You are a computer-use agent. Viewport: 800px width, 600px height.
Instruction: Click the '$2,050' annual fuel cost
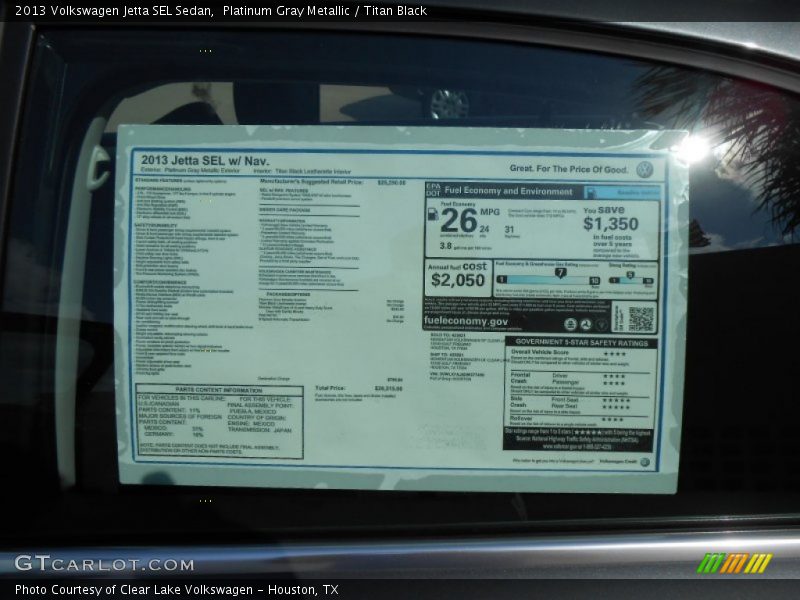(458, 280)
